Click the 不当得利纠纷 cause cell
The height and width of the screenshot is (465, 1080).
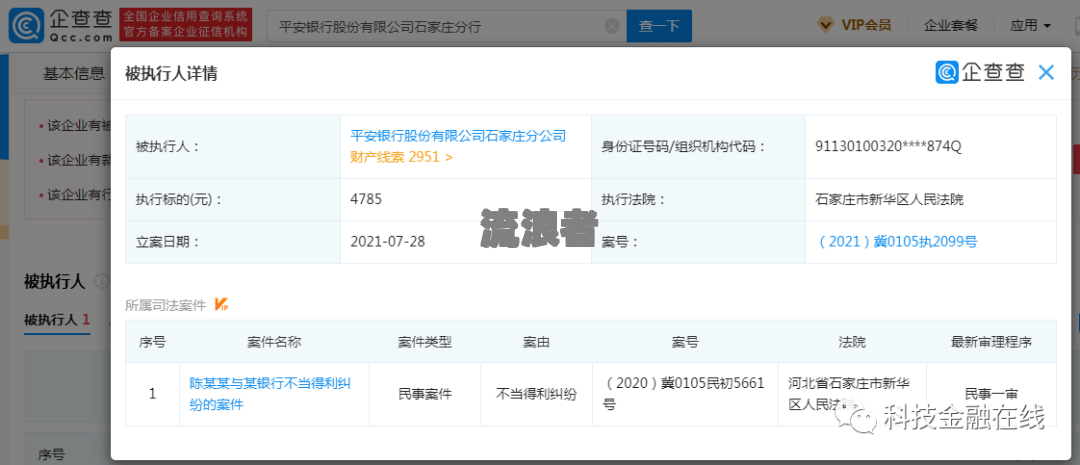[537, 395]
